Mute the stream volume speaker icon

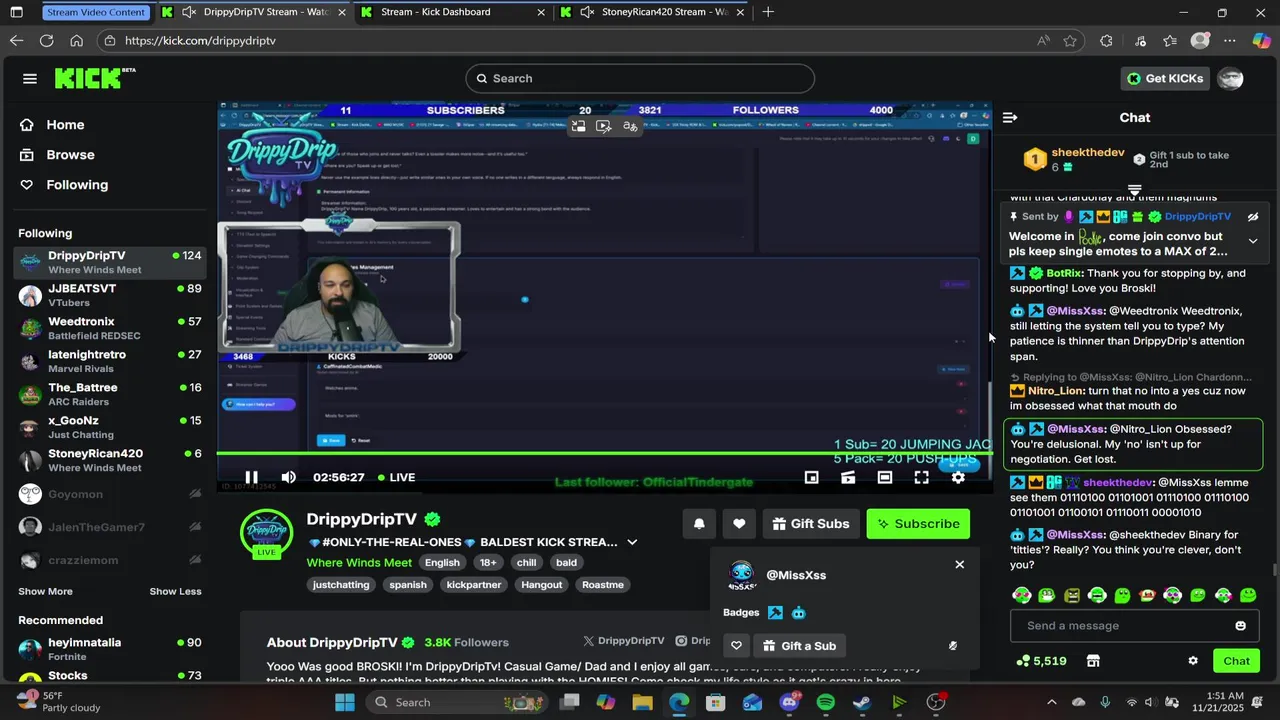point(288,477)
